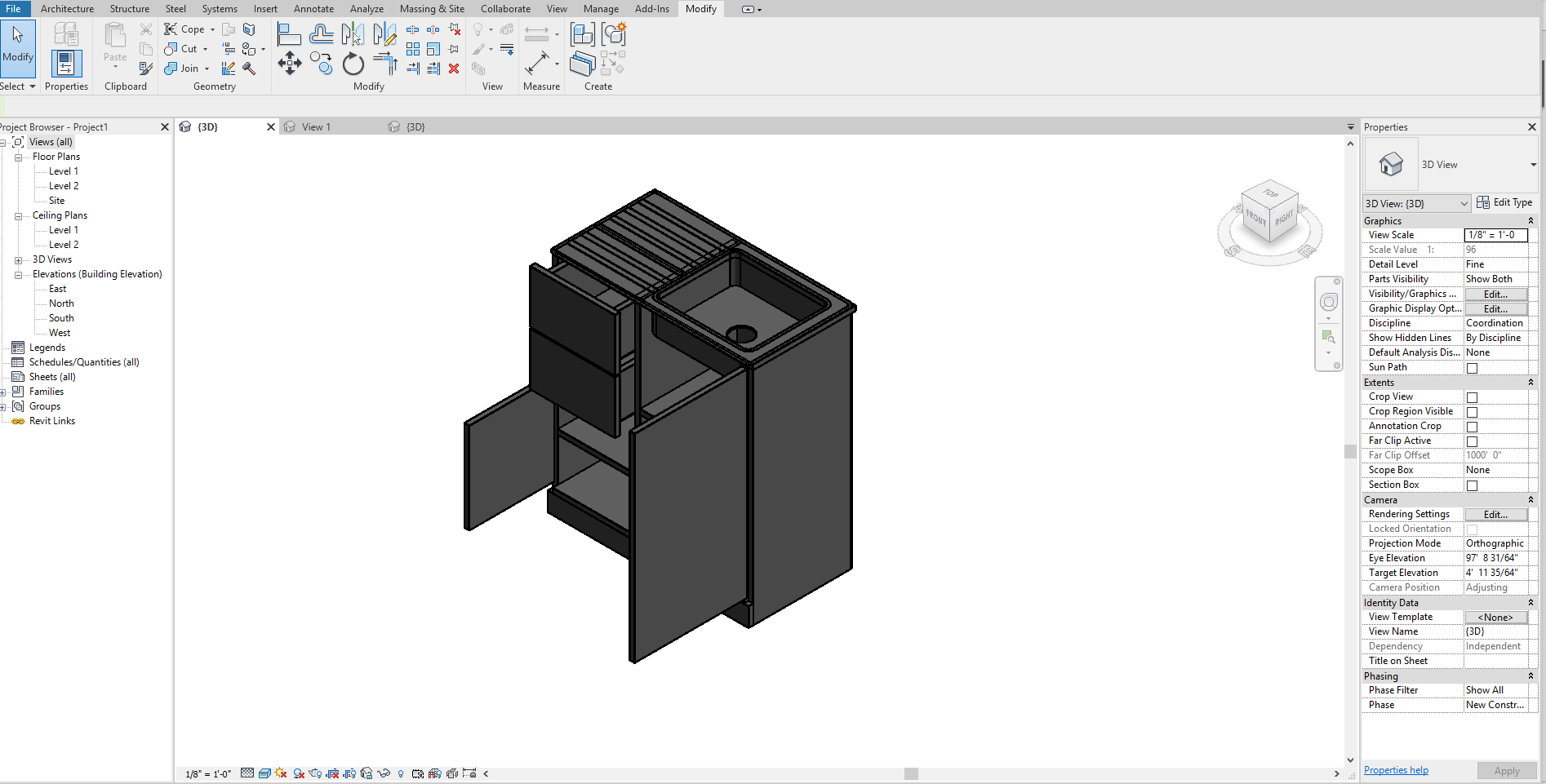The width and height of the screenshot is (1546, 784).
Task: Switch to the View 1 tab
Action: [316, 126]
